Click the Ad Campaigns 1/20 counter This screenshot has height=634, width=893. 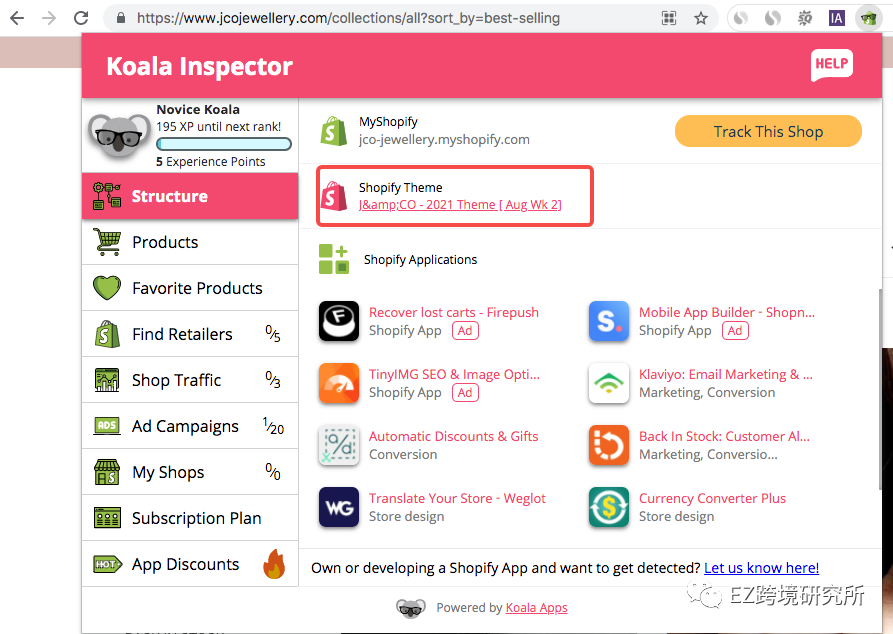click(273, 426)
